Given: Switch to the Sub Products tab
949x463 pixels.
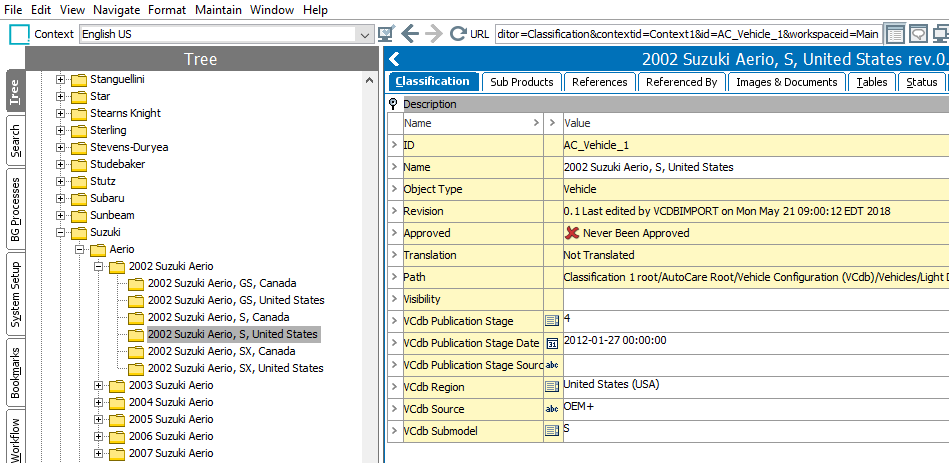Looking at the screenshot, I should [521, 82].
